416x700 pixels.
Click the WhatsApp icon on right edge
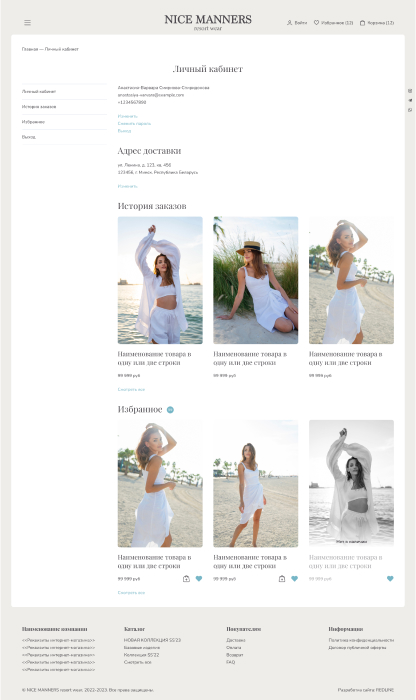pos(410,110)
